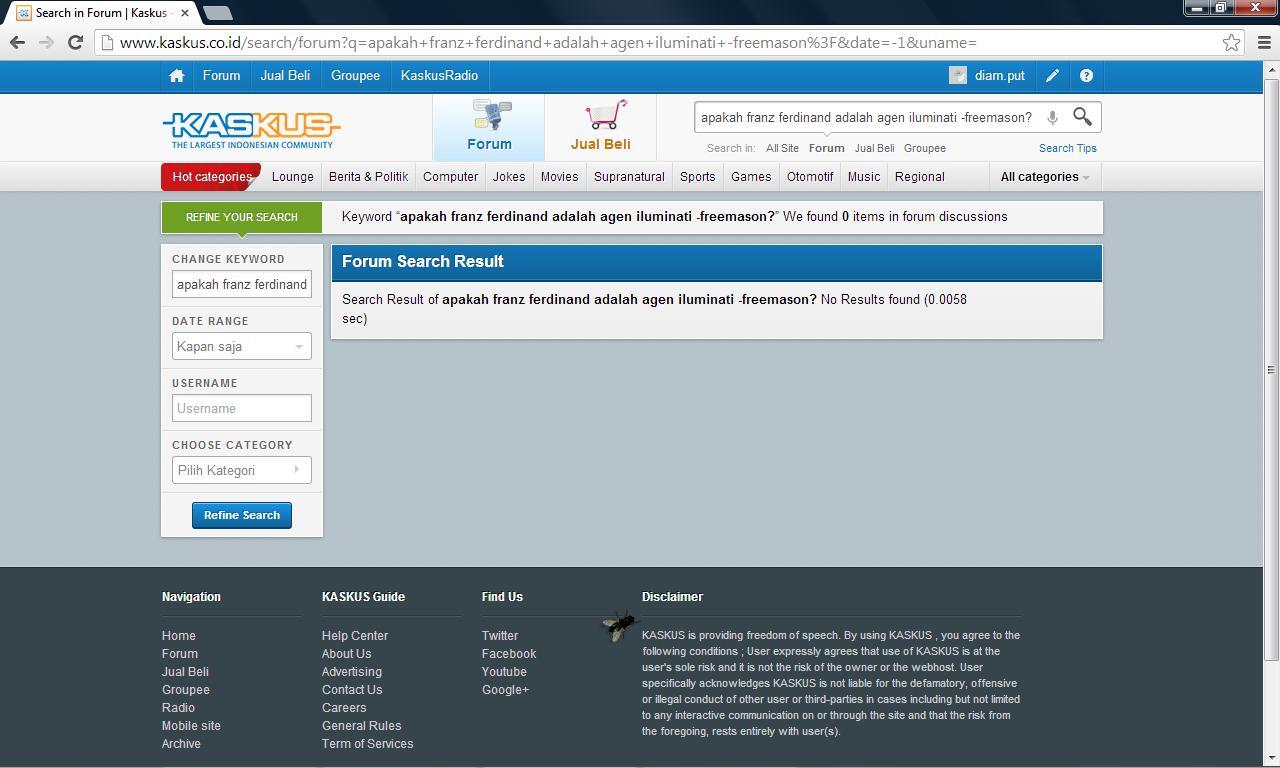The image size is (1280, 768).
Task: Open About Us footer link
Action: [346, 654]
